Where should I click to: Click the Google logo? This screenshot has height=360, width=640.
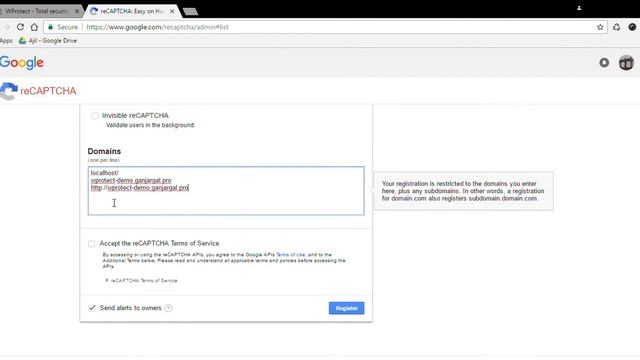pos(22,63)
